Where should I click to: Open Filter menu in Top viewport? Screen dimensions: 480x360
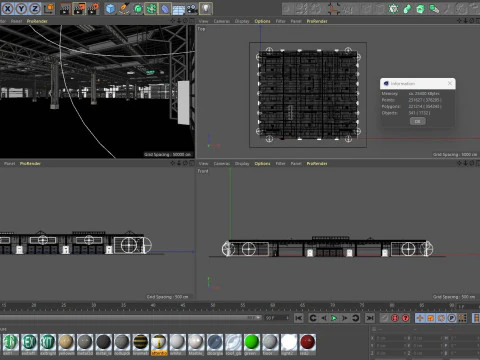point(281,21)
